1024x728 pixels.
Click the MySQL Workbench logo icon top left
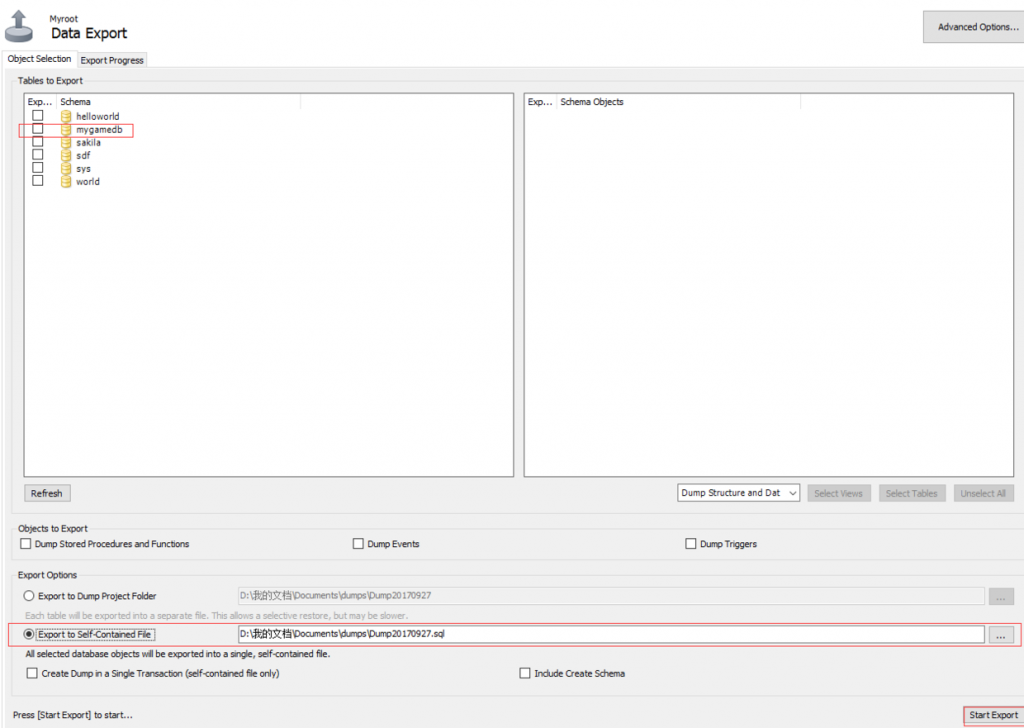tap(18, 23)
